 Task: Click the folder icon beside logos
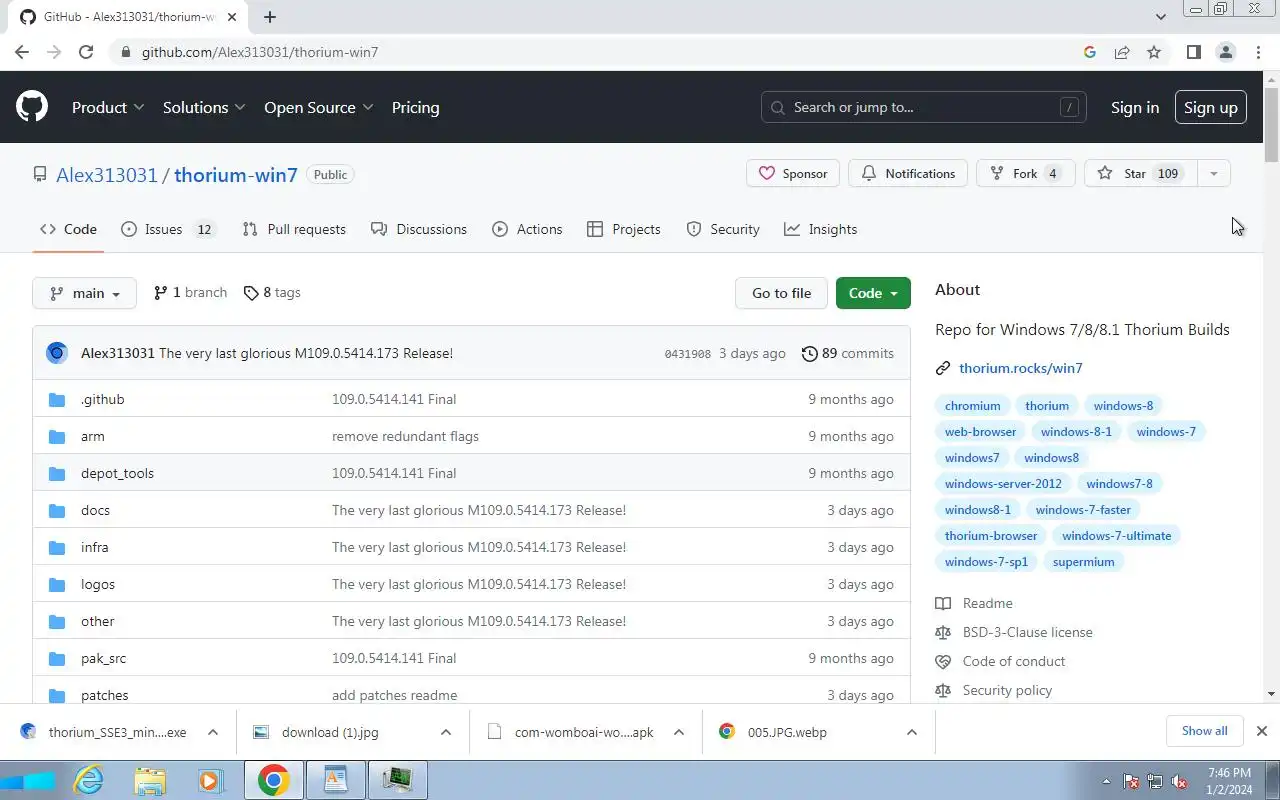[x=57, y=584]
